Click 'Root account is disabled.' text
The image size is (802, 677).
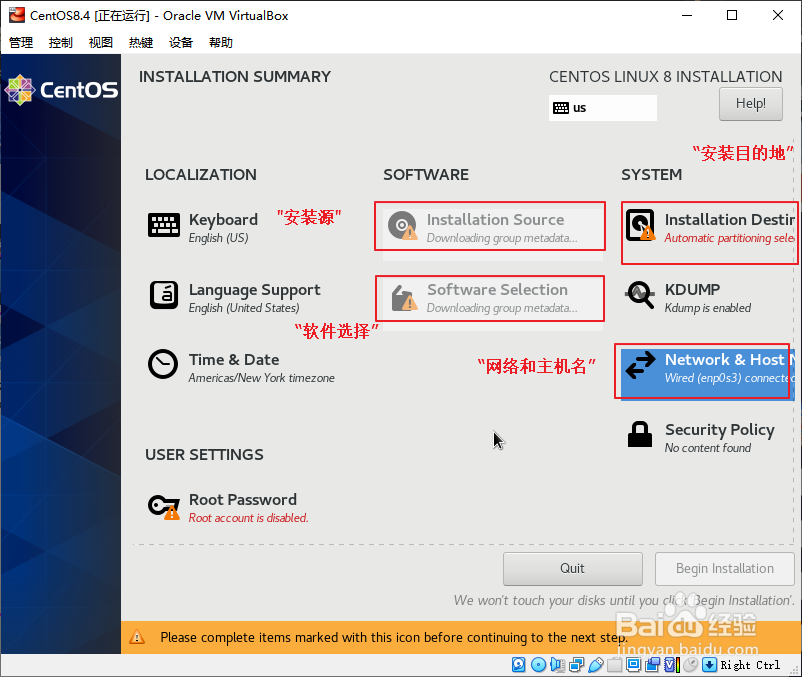(249, 518)
